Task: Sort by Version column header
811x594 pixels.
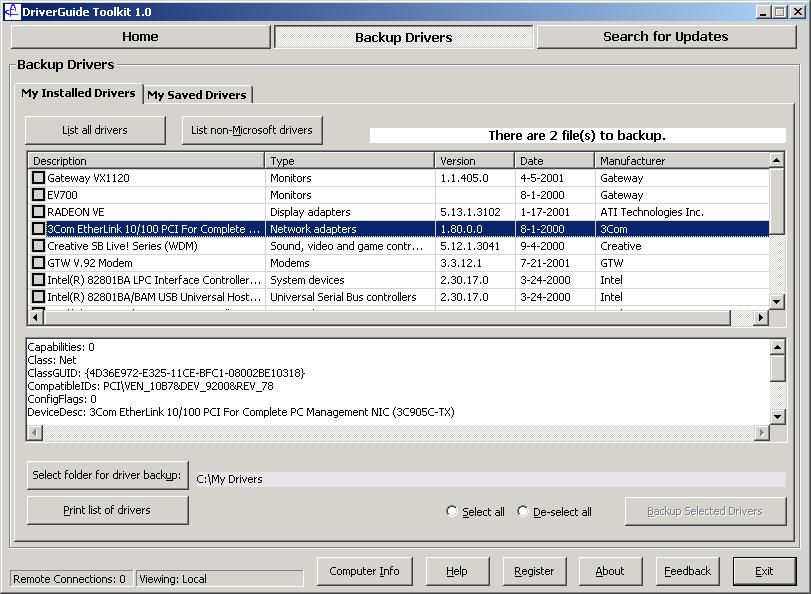Action: point(475,161)
